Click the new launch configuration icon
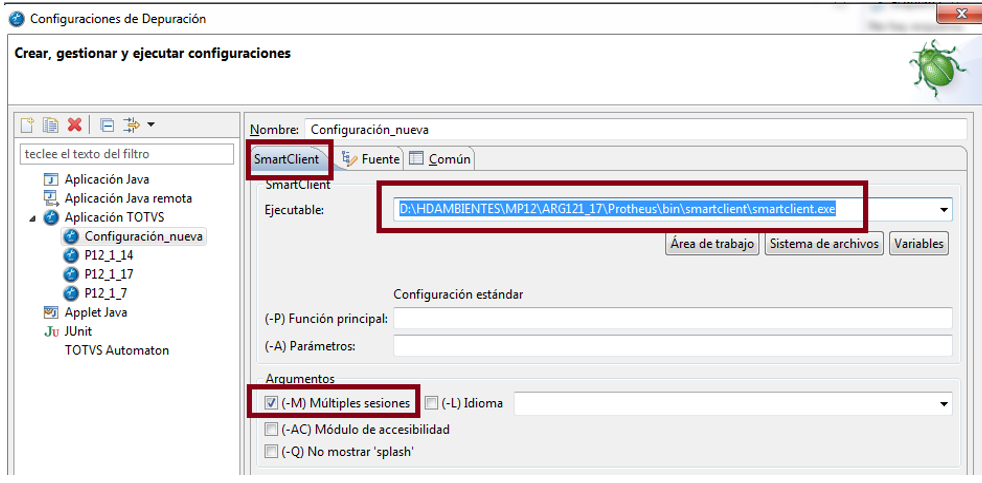982x483 pixels. tap(26, 125)
